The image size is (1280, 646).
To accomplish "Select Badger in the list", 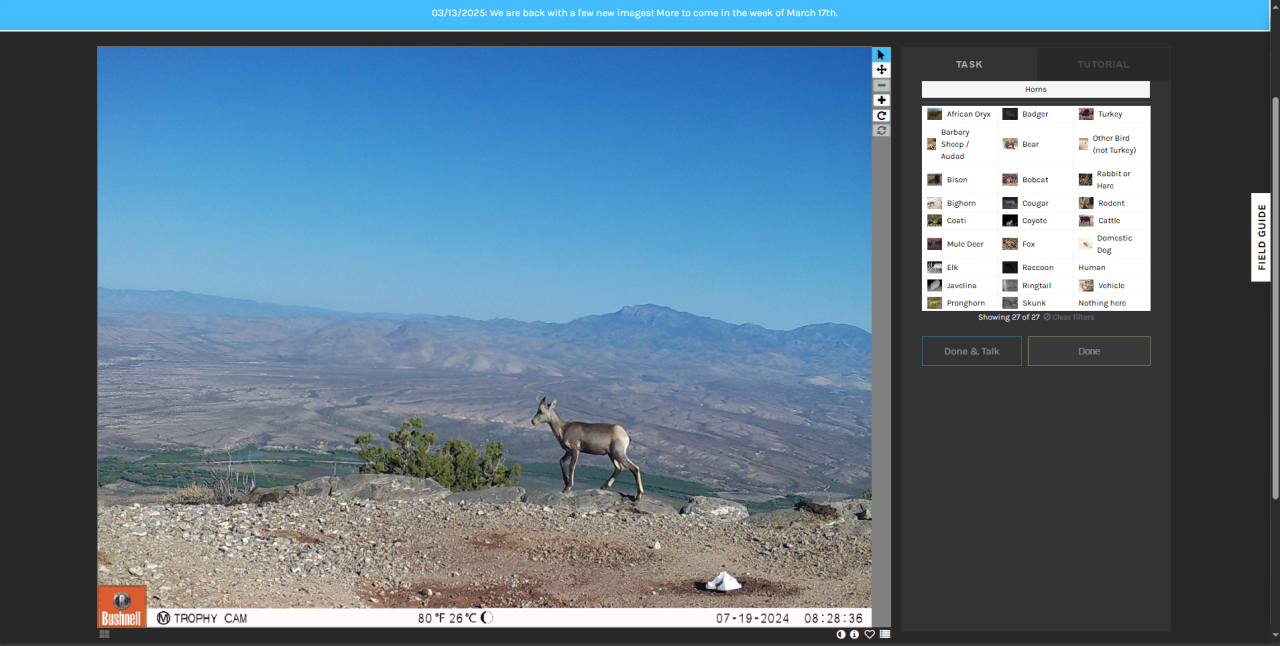I will 1036,114.
